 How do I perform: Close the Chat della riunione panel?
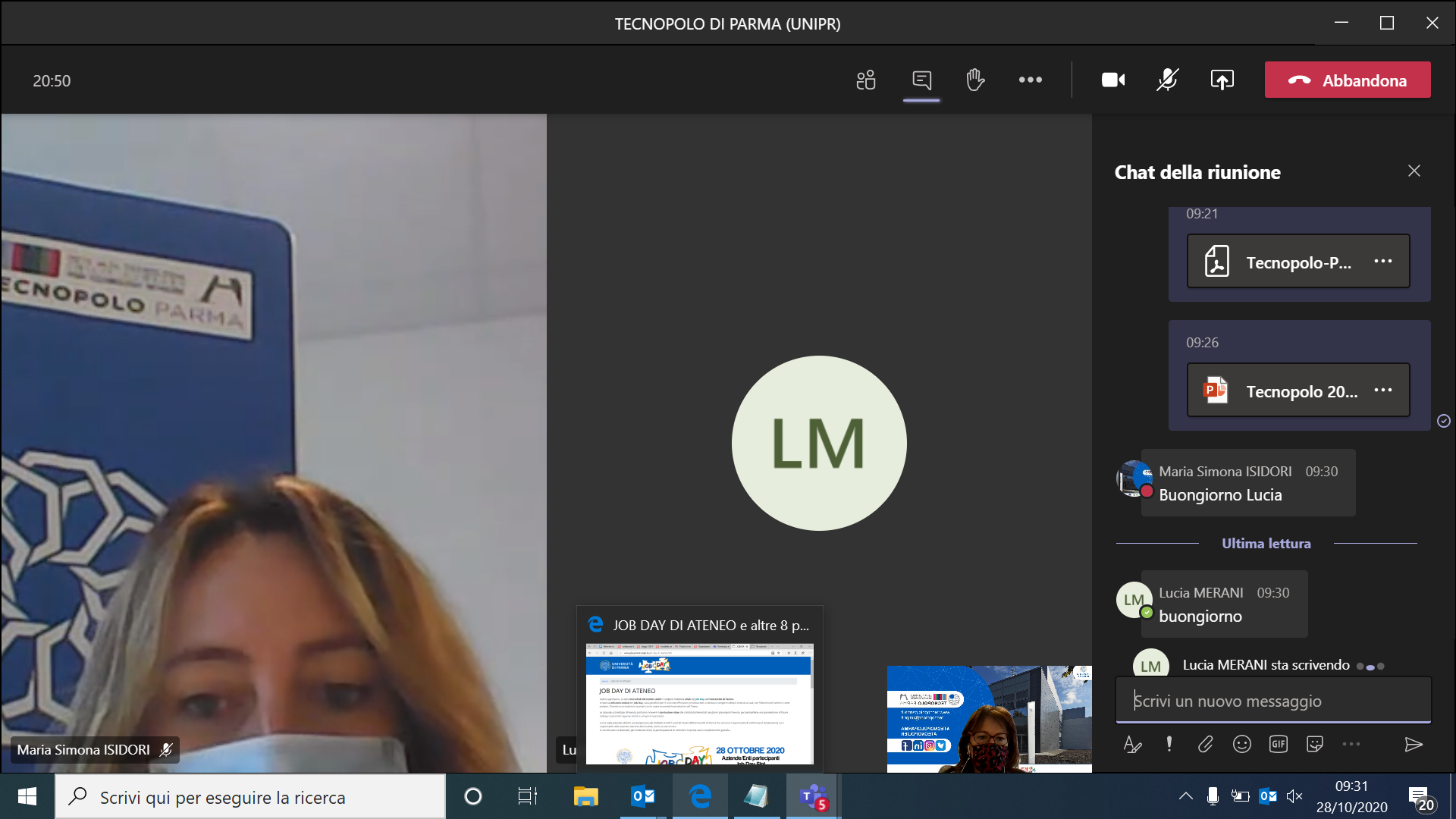(x=1414, y=171)
